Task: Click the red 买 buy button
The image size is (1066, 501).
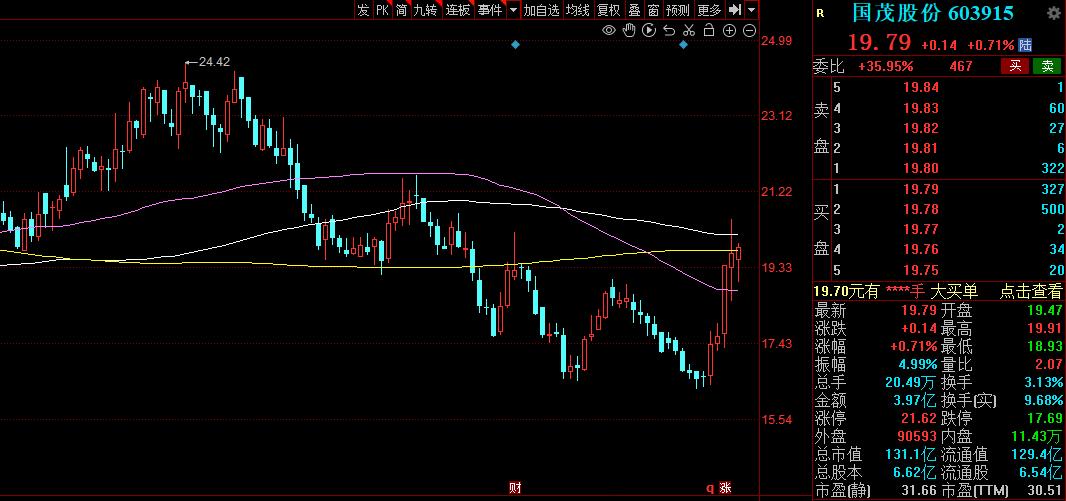Action: pos(1015,67)
